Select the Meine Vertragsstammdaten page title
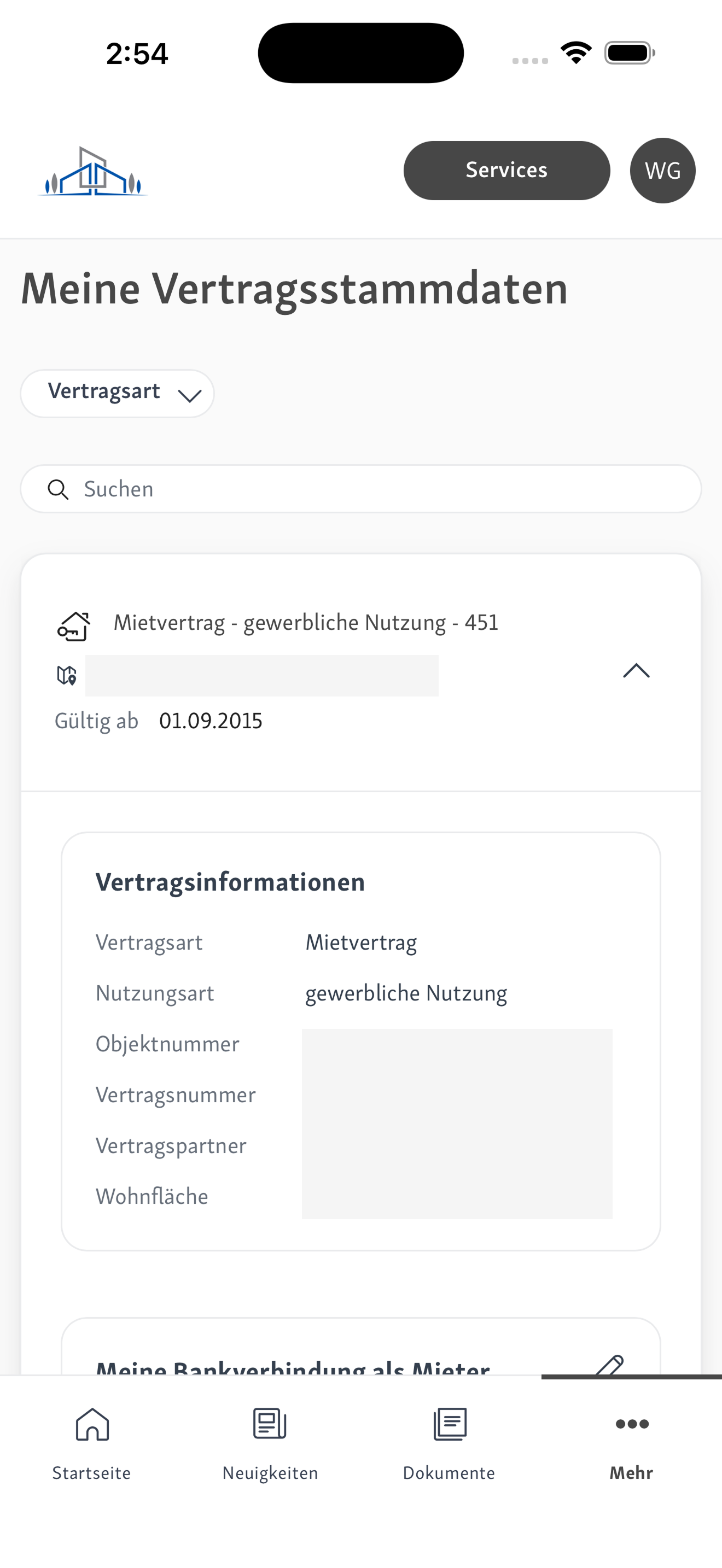Image resolution: width=722 pixels, height=1568 pixels. (x=295, y=289)
